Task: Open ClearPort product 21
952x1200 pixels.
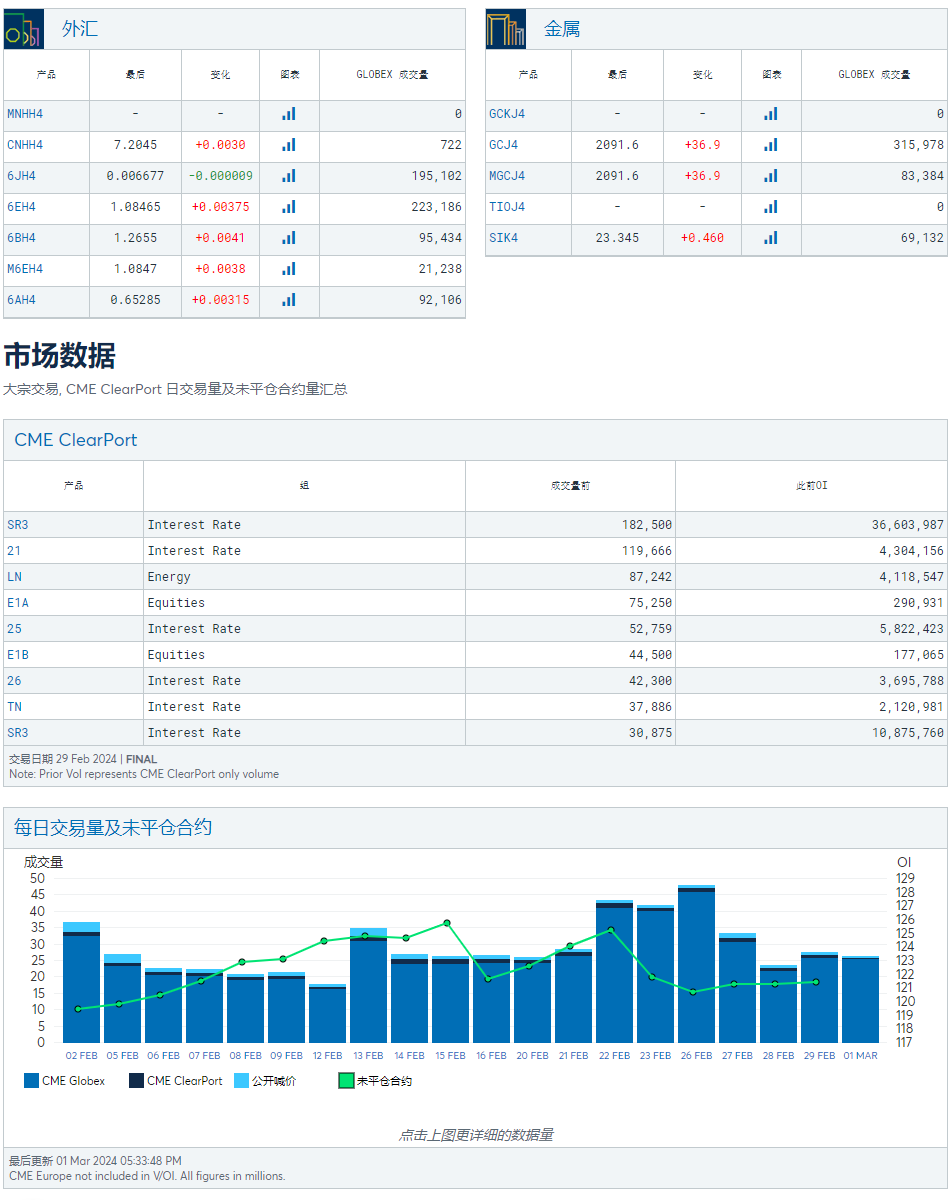Action: (14, 551)
